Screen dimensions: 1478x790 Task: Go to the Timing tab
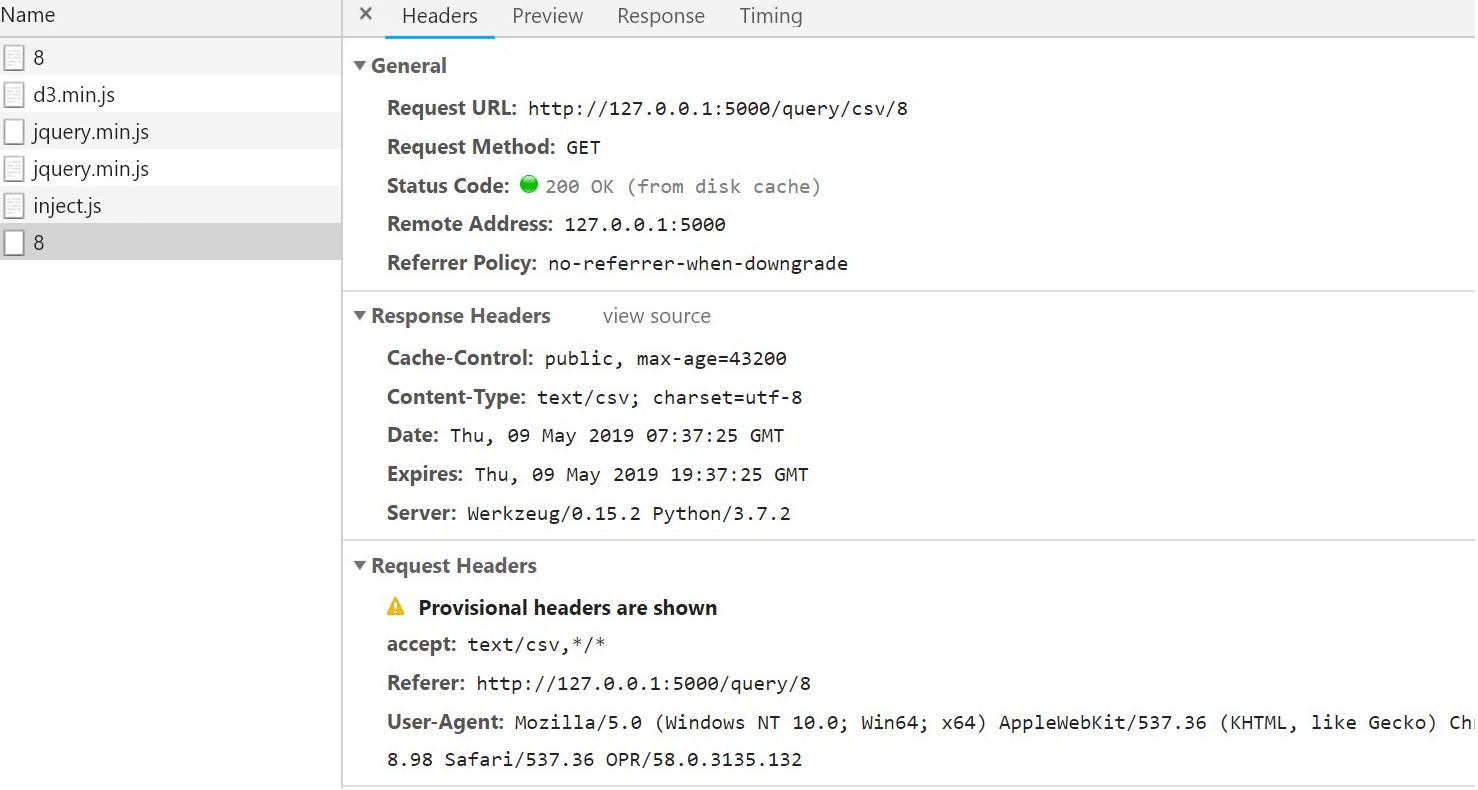point(770,16)
